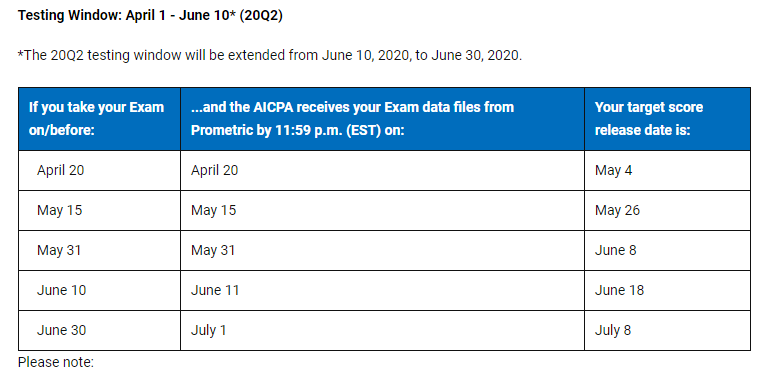Click the June 18 release date cell
772x374 pixels.
pos(668,290)
